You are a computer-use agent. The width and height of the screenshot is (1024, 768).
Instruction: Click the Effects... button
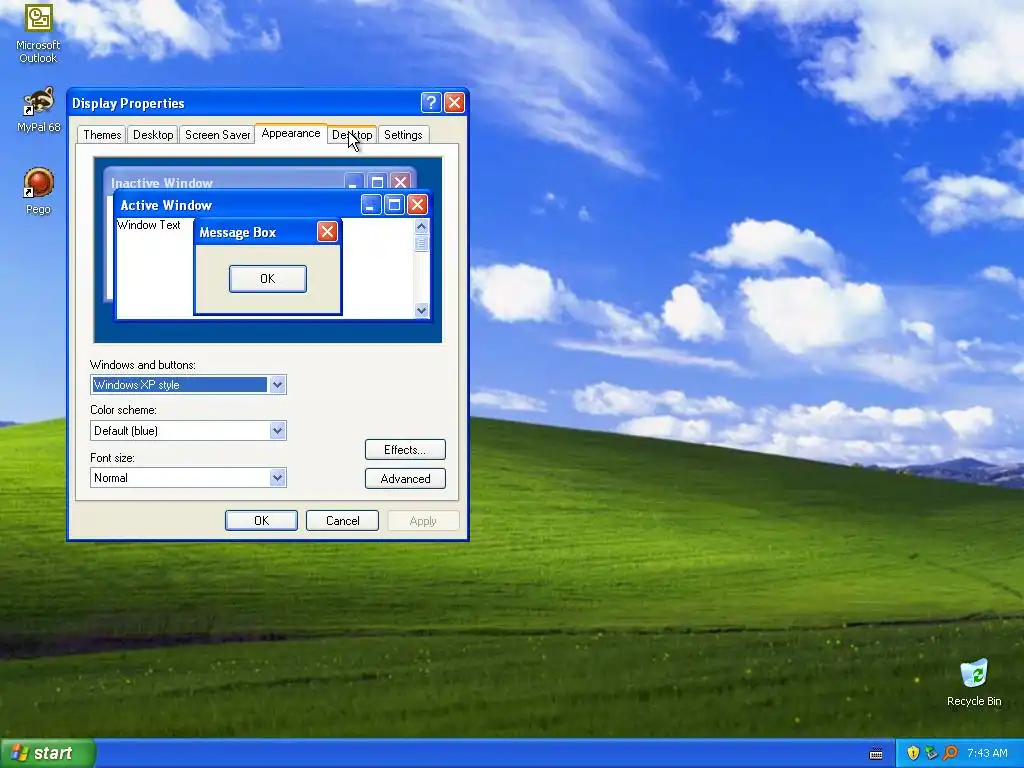click(405, 450)
